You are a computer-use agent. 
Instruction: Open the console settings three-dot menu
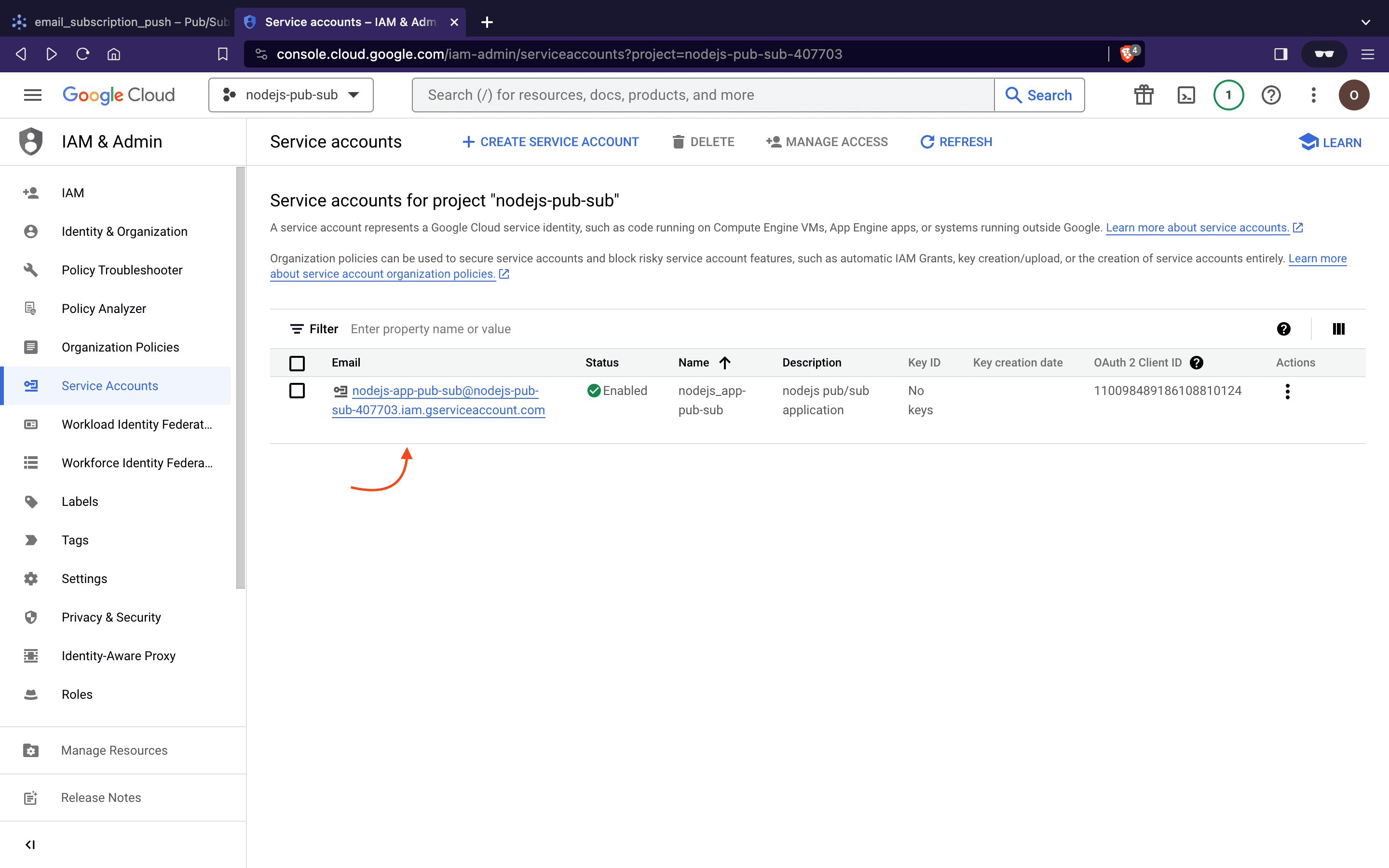pos(1313,95)
